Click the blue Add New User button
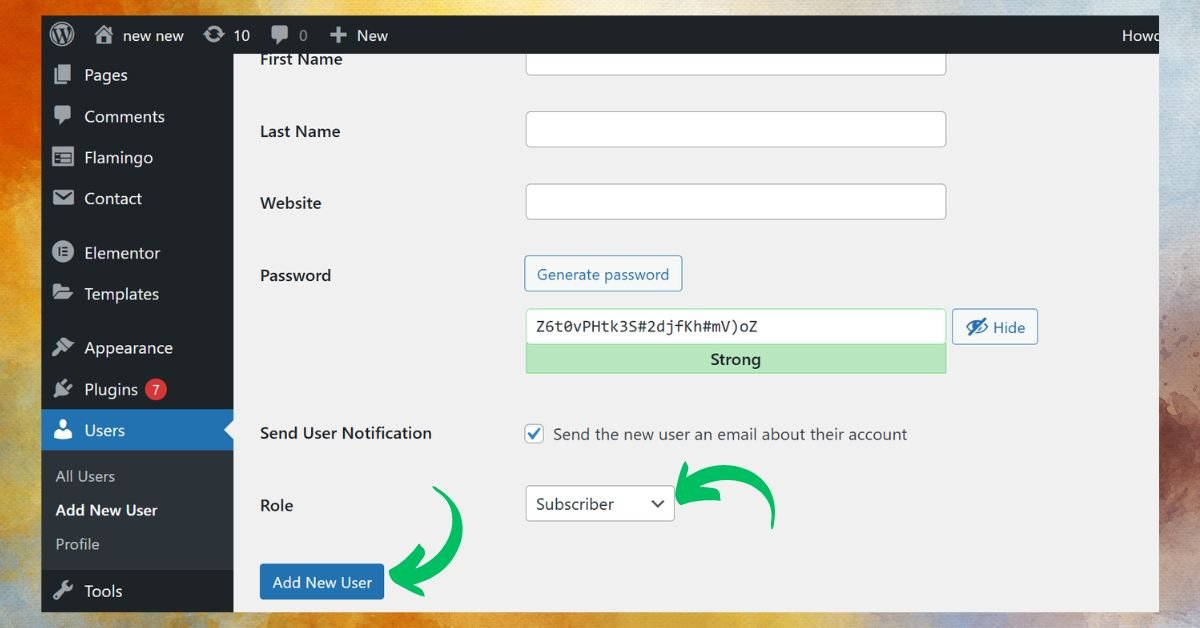 coord(322,582)
